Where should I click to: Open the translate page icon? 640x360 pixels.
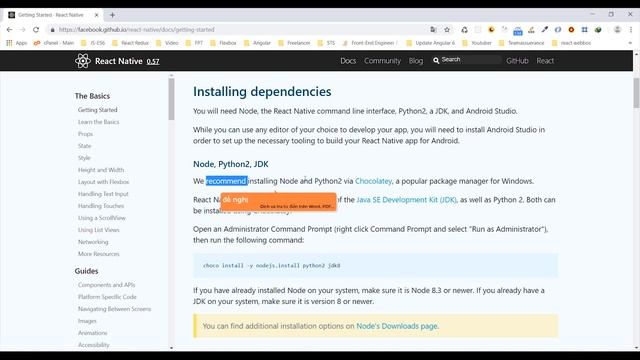click(x=433, y=30)
